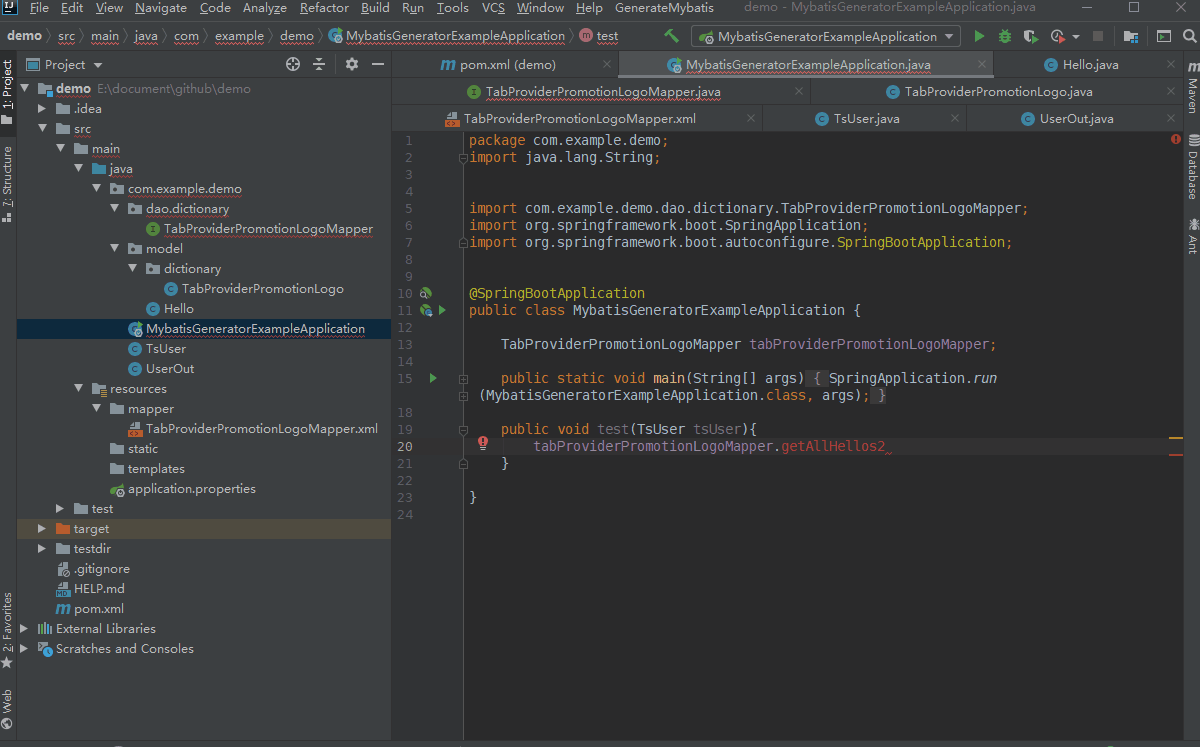This screenshot has width=1200, height=747.
Task: Collapse the dictionary package under model
Action: tap(131, 268)
